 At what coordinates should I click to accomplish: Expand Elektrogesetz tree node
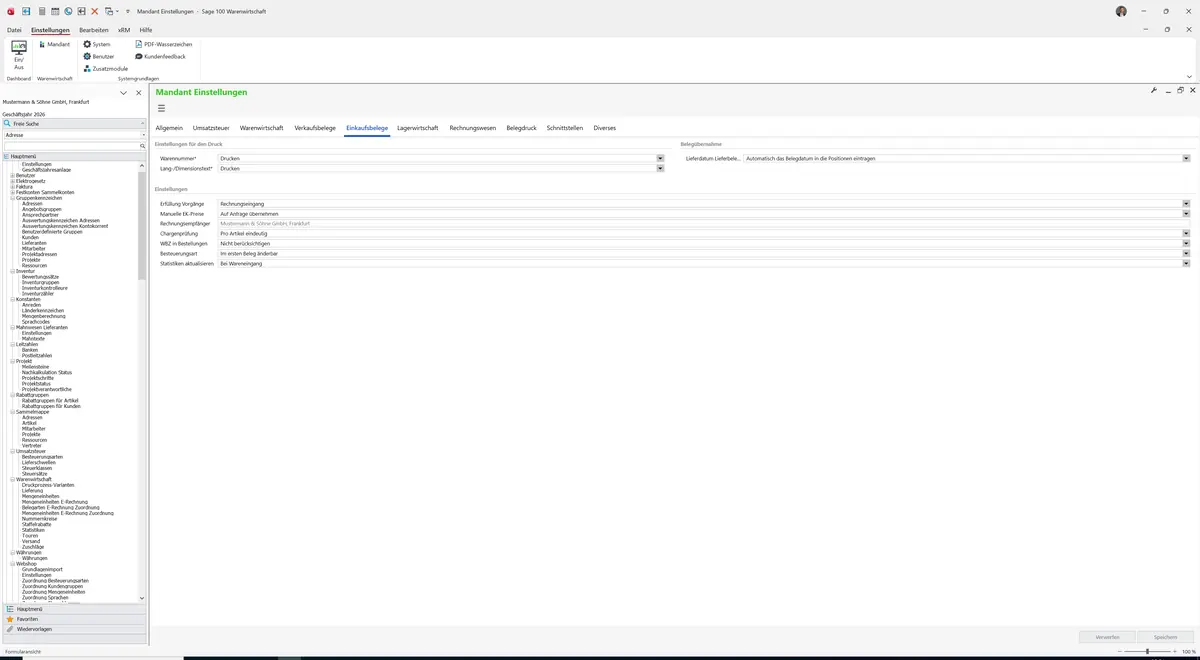[x=13, y=181]
